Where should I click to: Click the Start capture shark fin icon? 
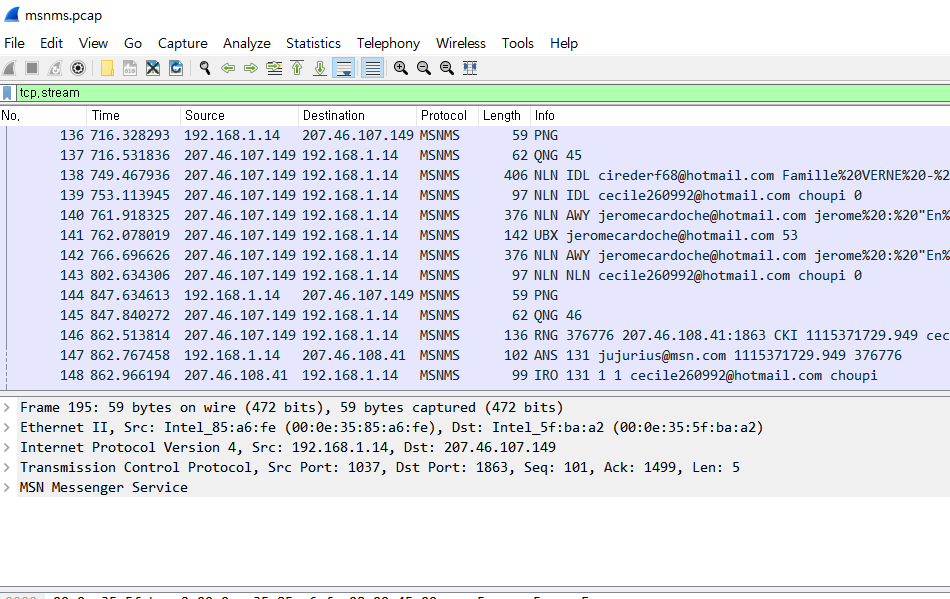click(10, 68)
